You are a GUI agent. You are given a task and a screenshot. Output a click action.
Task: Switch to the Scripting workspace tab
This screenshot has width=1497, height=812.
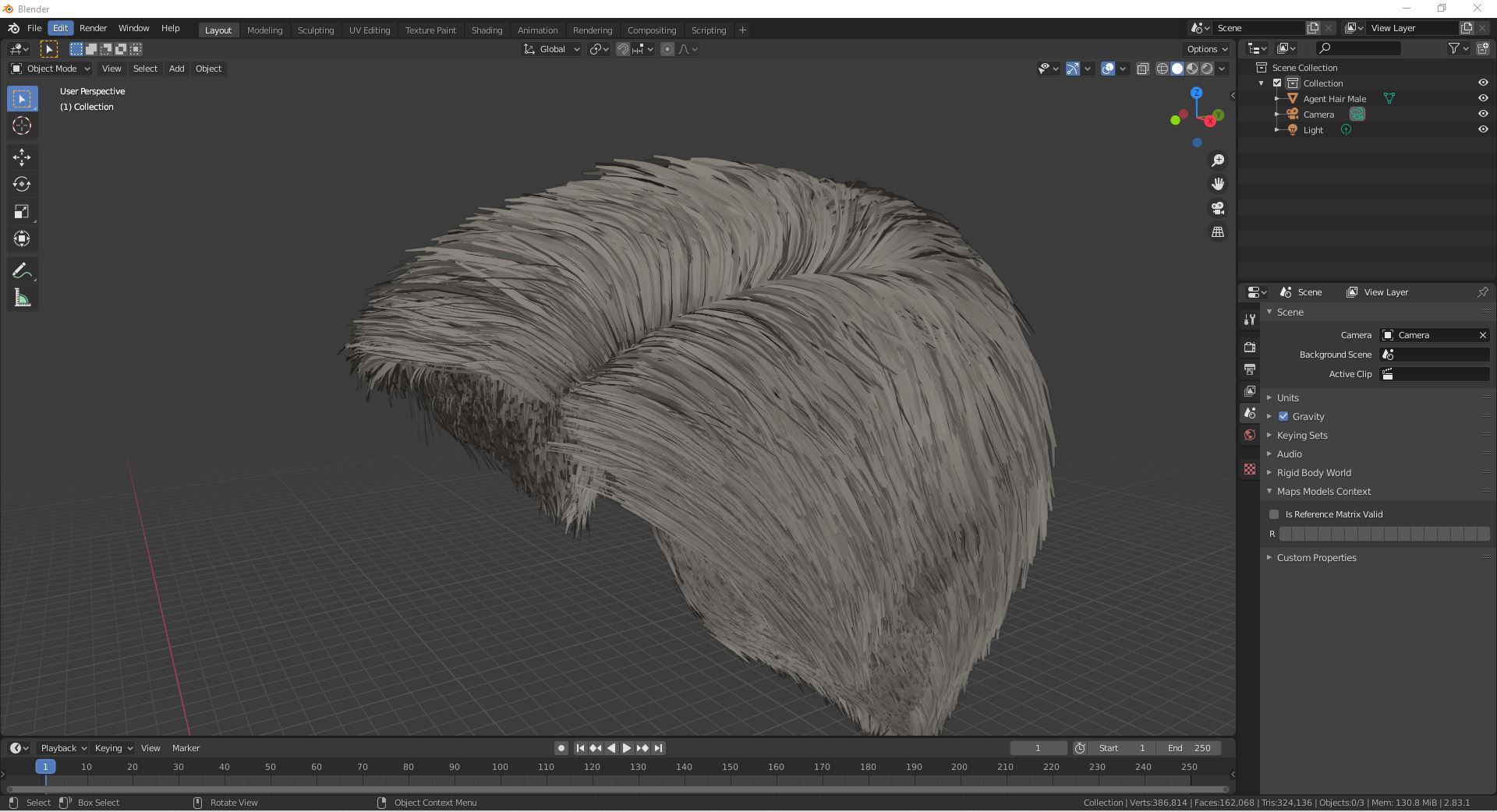pos(709,30)
